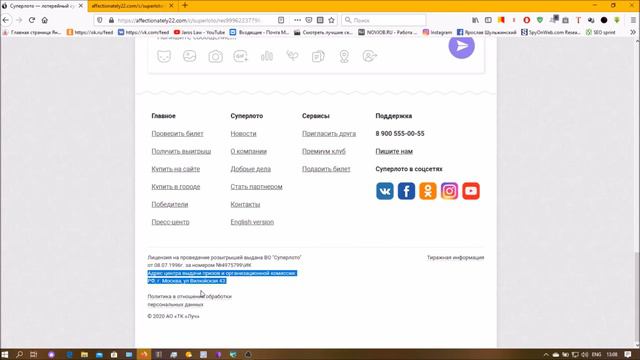This screenshot has height=360, width=640.
Task: Click the Подарить билет link
Action: (x=326, y=169)
